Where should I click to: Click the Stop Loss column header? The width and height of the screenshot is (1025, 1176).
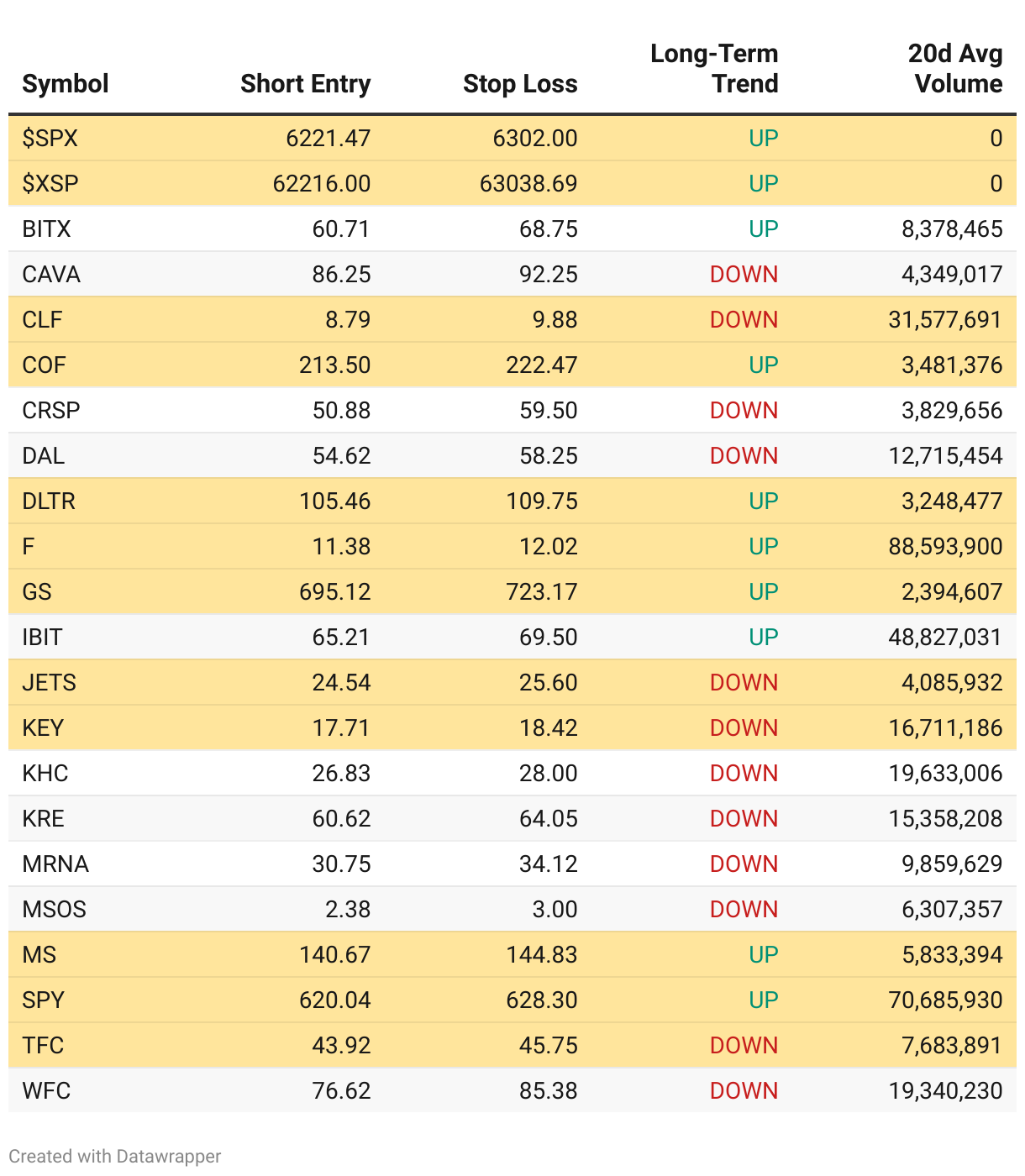520,84
